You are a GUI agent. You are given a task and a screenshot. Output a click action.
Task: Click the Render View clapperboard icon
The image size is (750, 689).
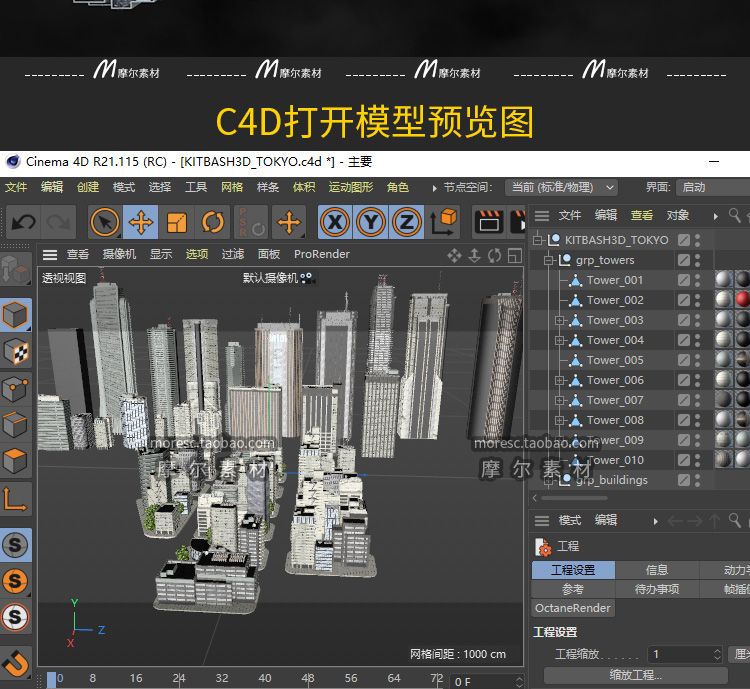click(489, 222)
